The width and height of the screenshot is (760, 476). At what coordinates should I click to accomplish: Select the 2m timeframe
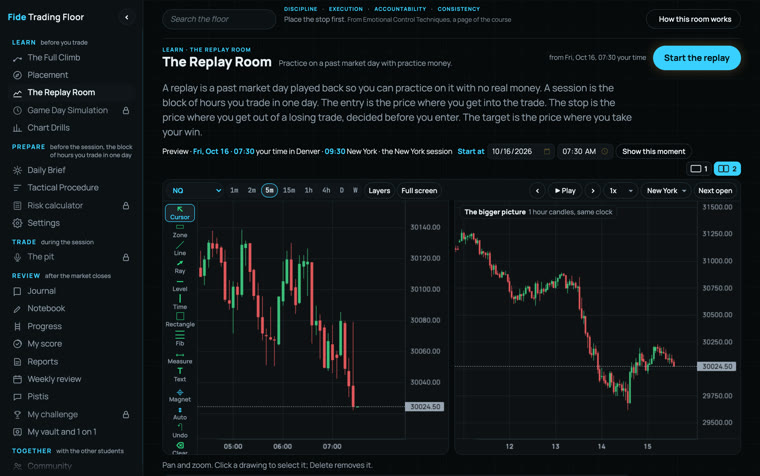click(x=252, y=190)
